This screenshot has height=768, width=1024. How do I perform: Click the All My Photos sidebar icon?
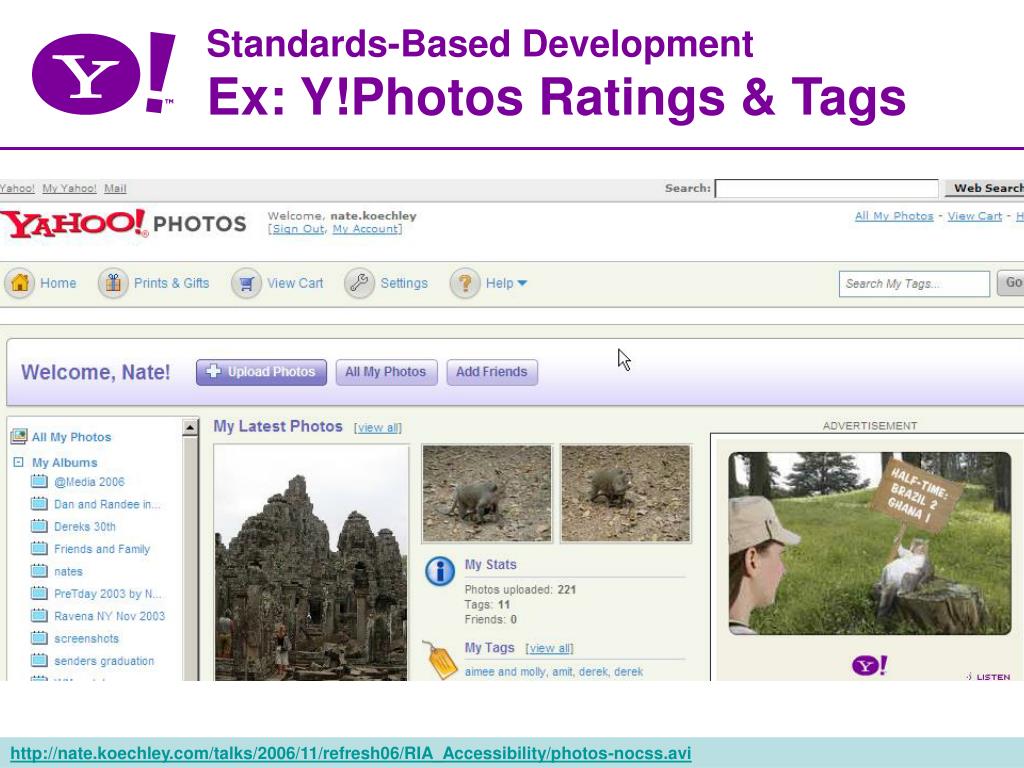[19, 436]
